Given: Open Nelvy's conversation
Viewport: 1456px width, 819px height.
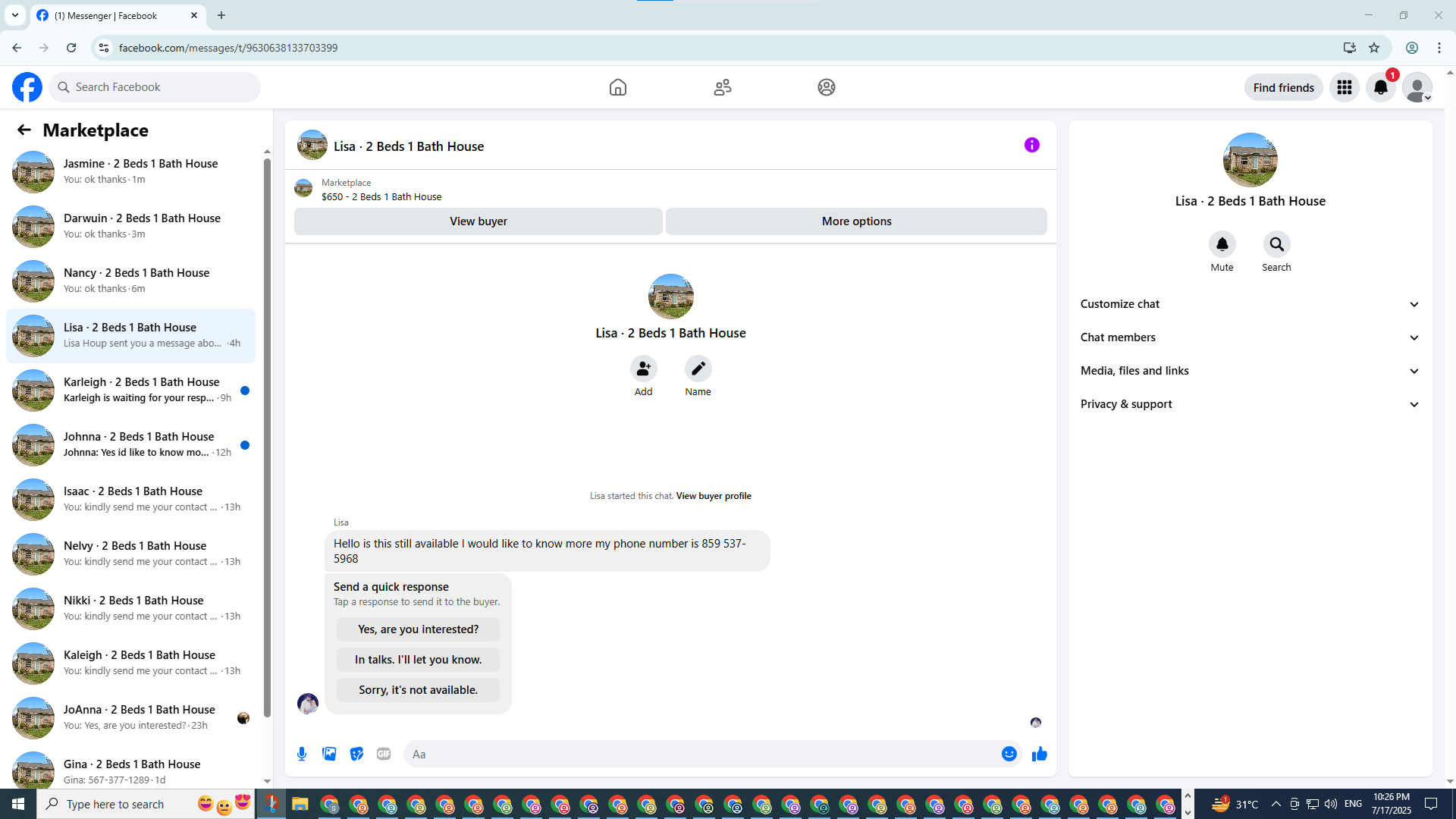Looking at the screenshot, I should click(130, 554).
